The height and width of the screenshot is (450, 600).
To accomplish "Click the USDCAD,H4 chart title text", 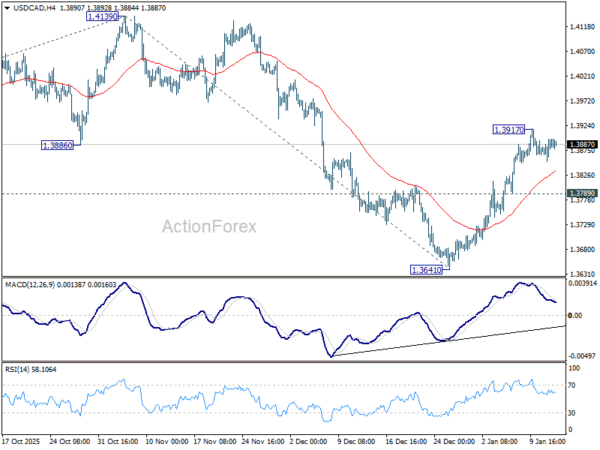I will [x=35, y=8].
